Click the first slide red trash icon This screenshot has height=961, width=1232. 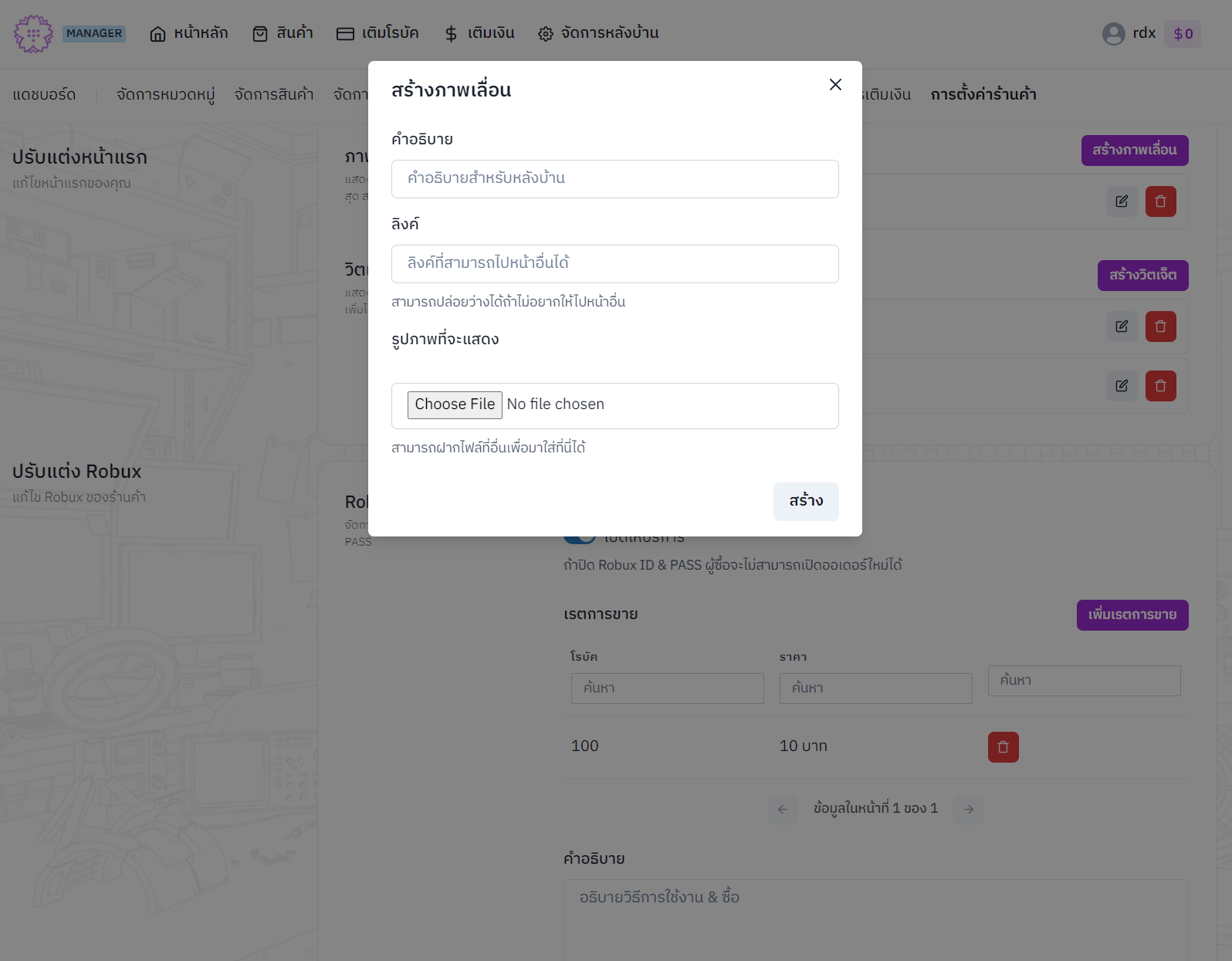coord(1160,201)
